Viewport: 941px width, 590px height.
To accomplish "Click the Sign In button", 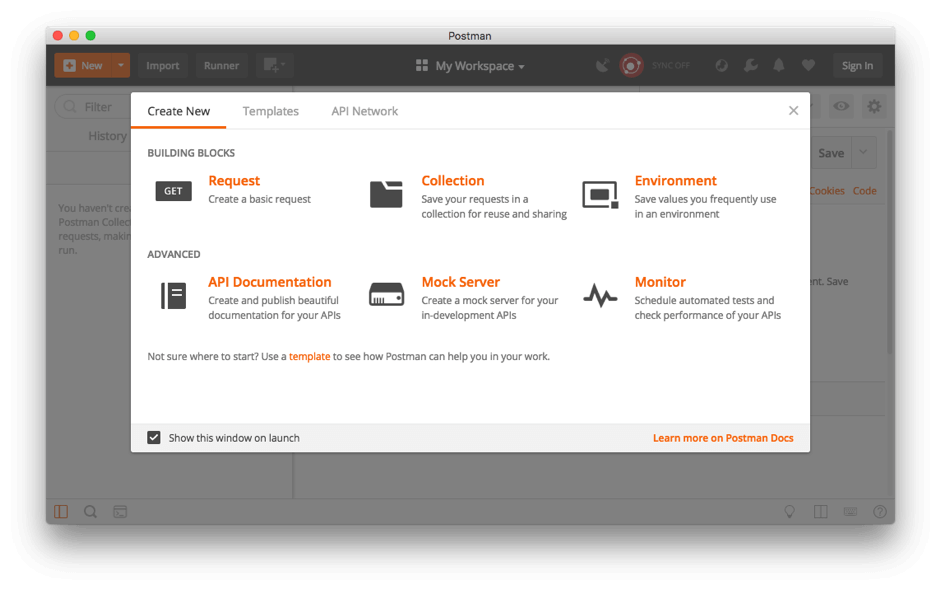I will (x=857, y=66).
